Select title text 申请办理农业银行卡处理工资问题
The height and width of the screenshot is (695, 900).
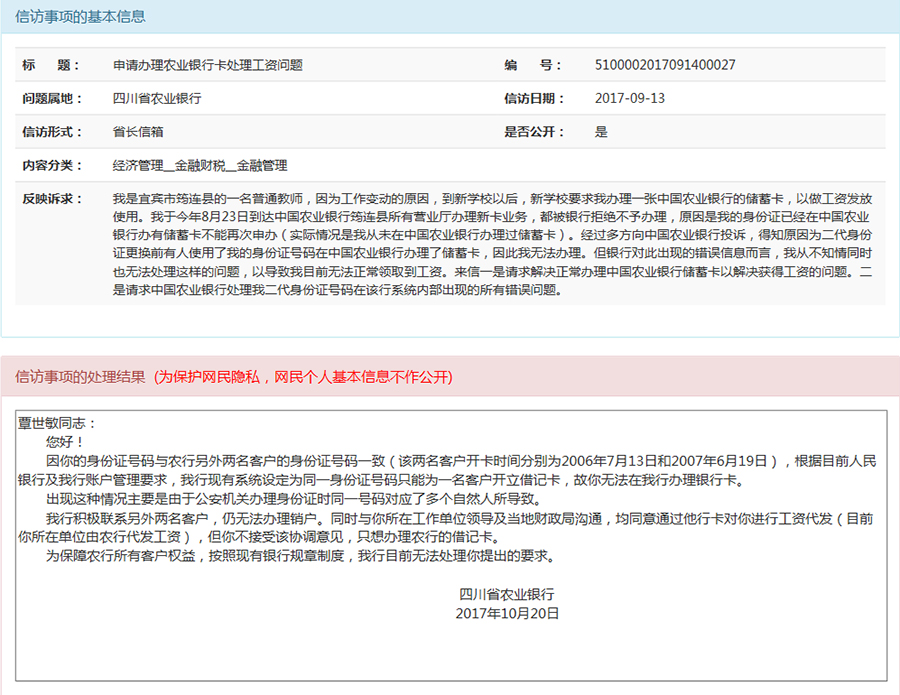(208, 65)
